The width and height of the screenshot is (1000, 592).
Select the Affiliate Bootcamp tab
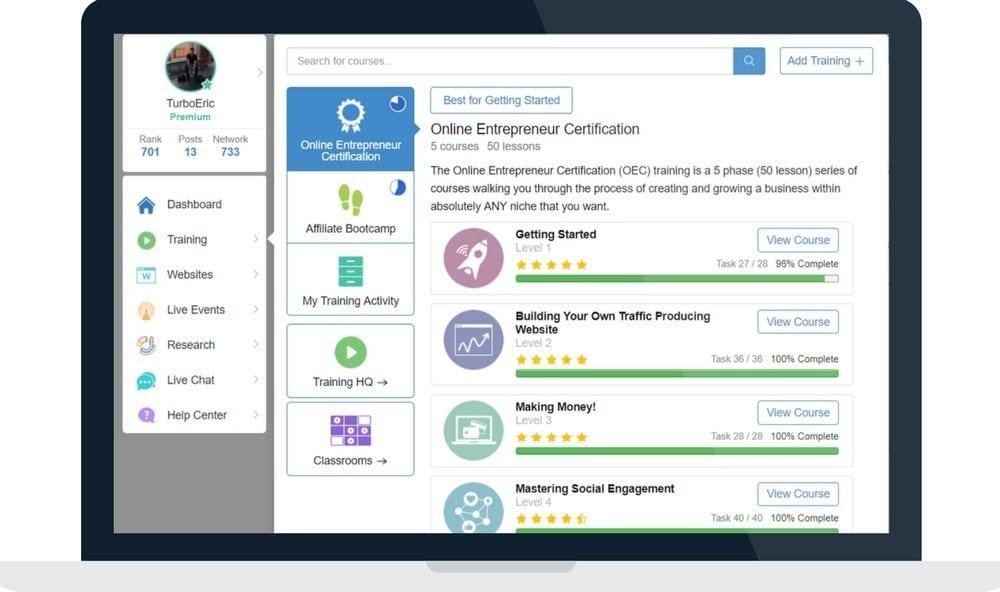pos(350,207)
